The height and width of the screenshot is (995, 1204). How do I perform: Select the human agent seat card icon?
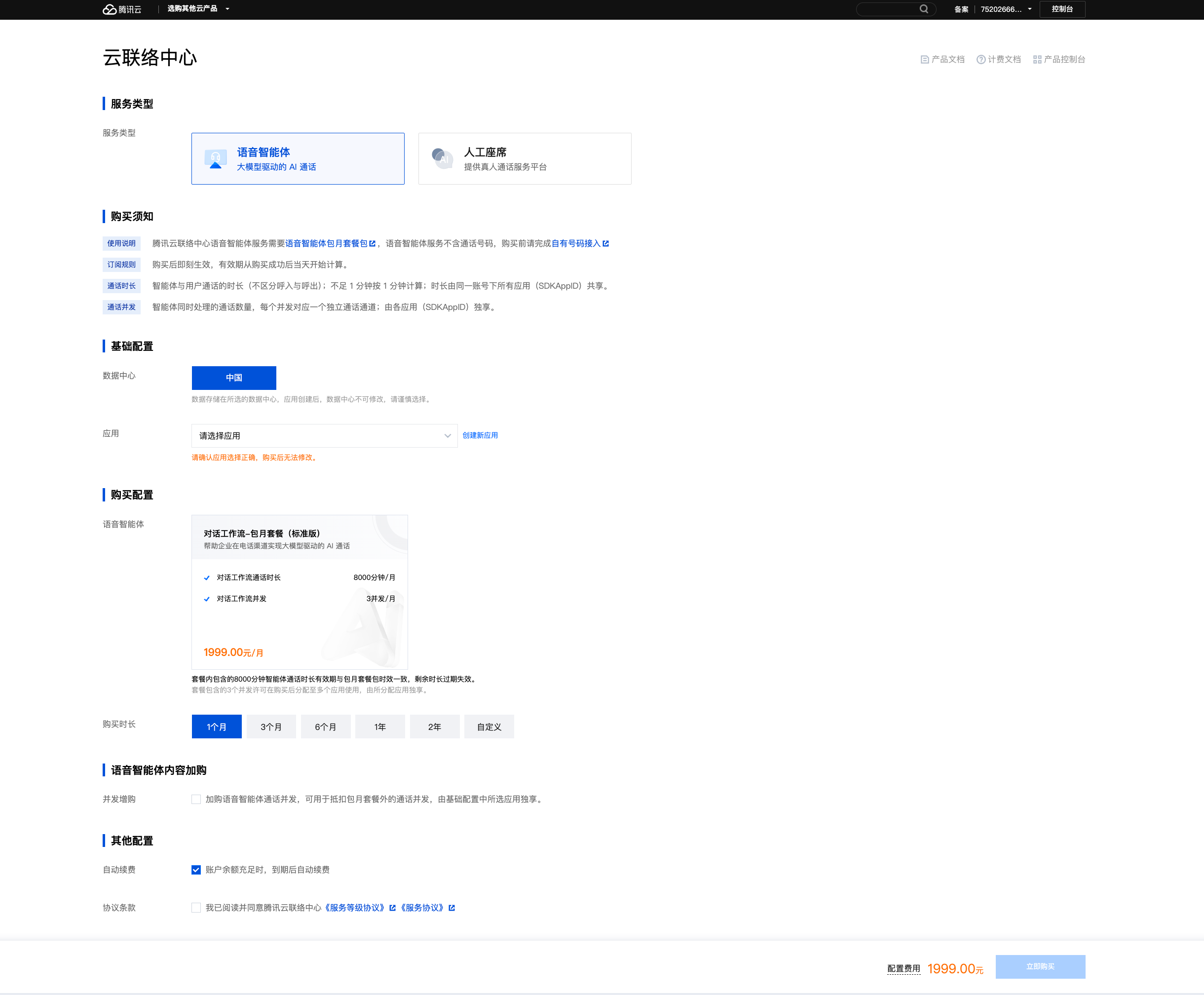point(443,159)
